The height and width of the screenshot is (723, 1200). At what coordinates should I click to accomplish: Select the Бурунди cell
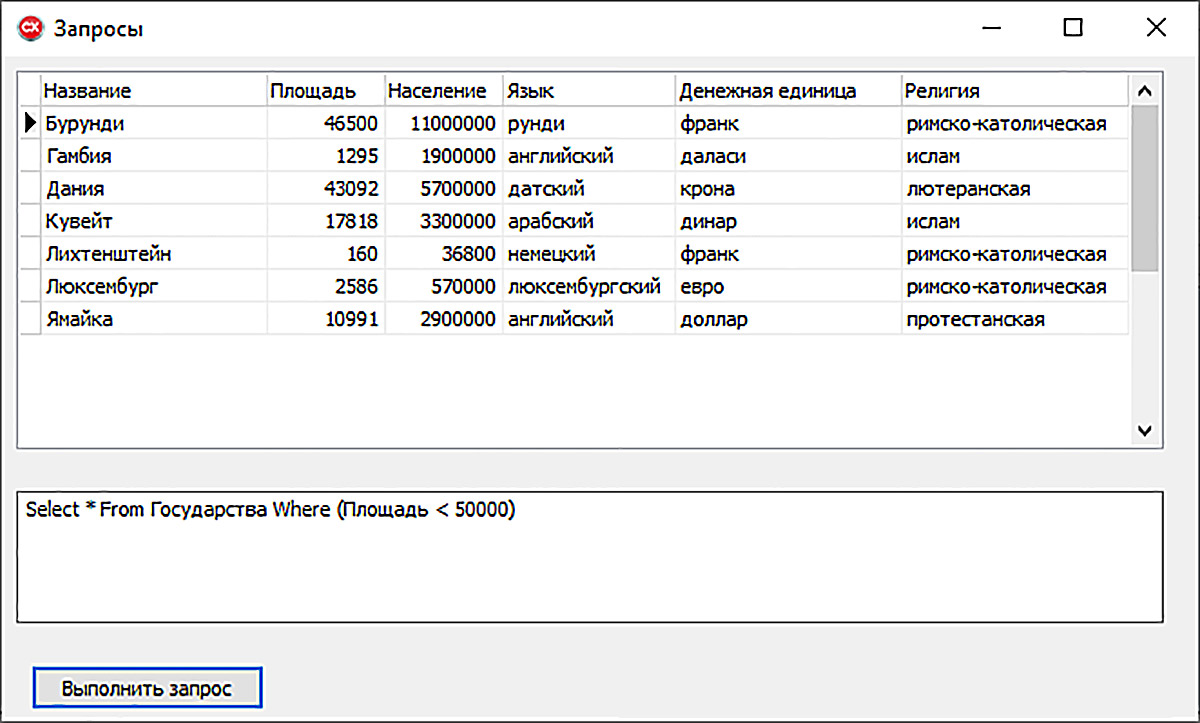(153, 123)
